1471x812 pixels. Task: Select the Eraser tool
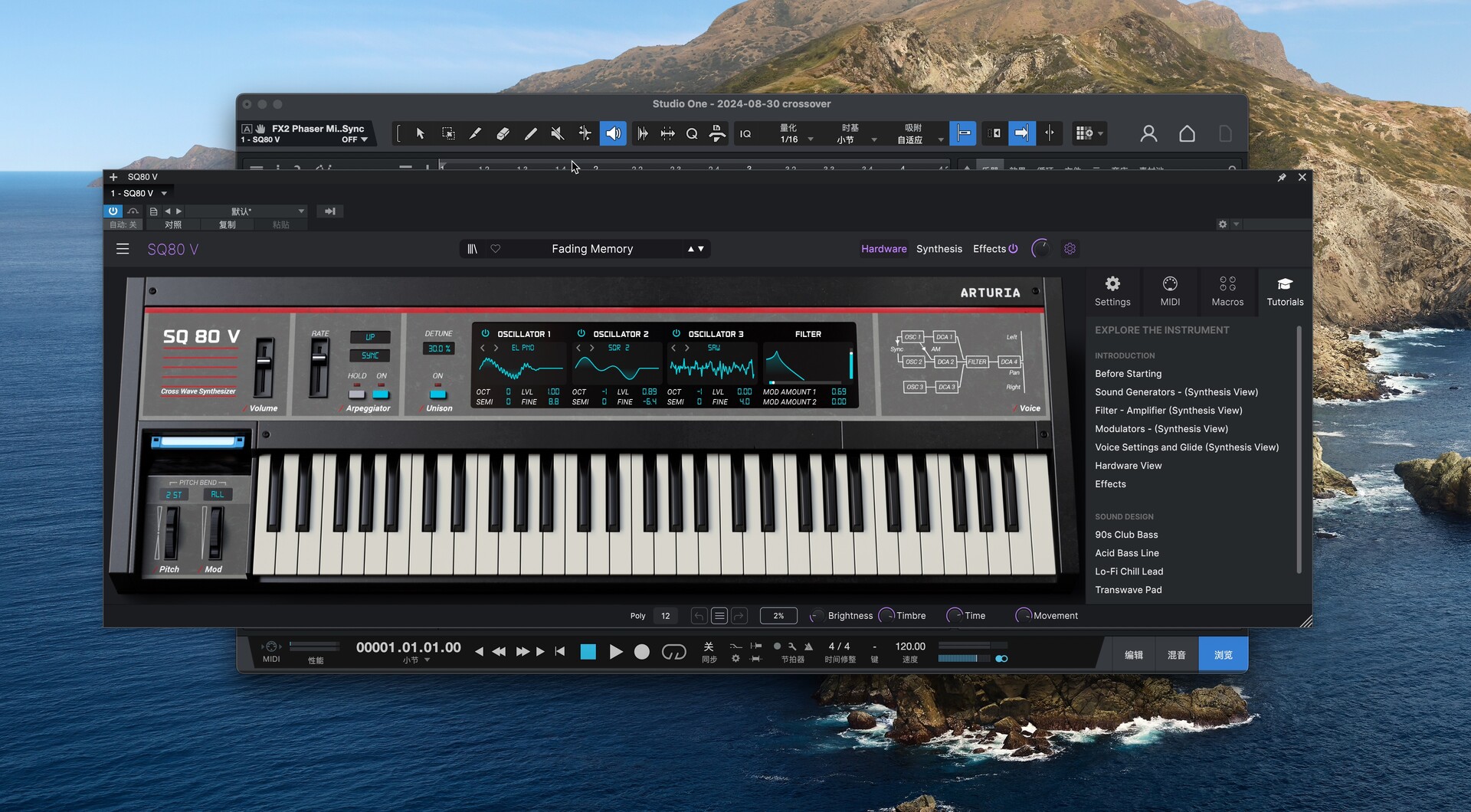(x=503, y=133)
